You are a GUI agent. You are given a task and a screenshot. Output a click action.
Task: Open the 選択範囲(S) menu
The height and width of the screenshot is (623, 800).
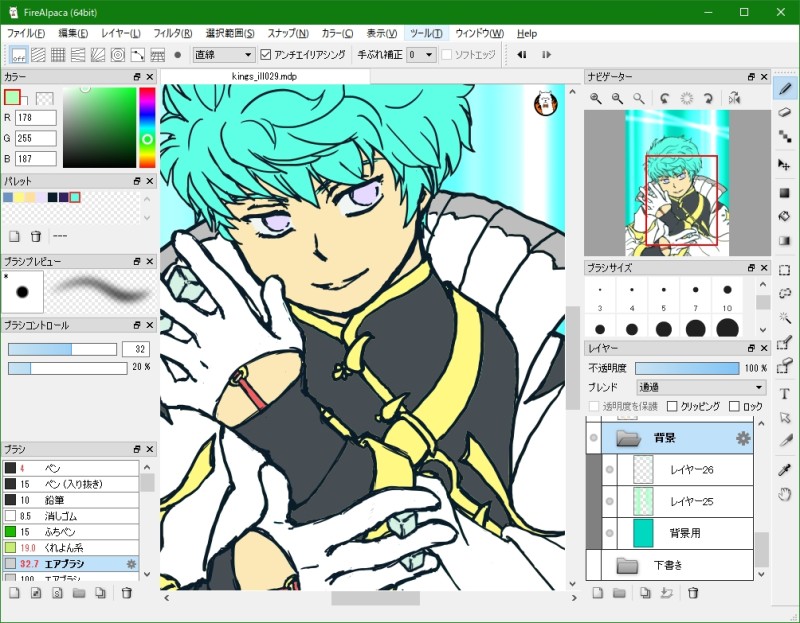(x=230, y=33)
